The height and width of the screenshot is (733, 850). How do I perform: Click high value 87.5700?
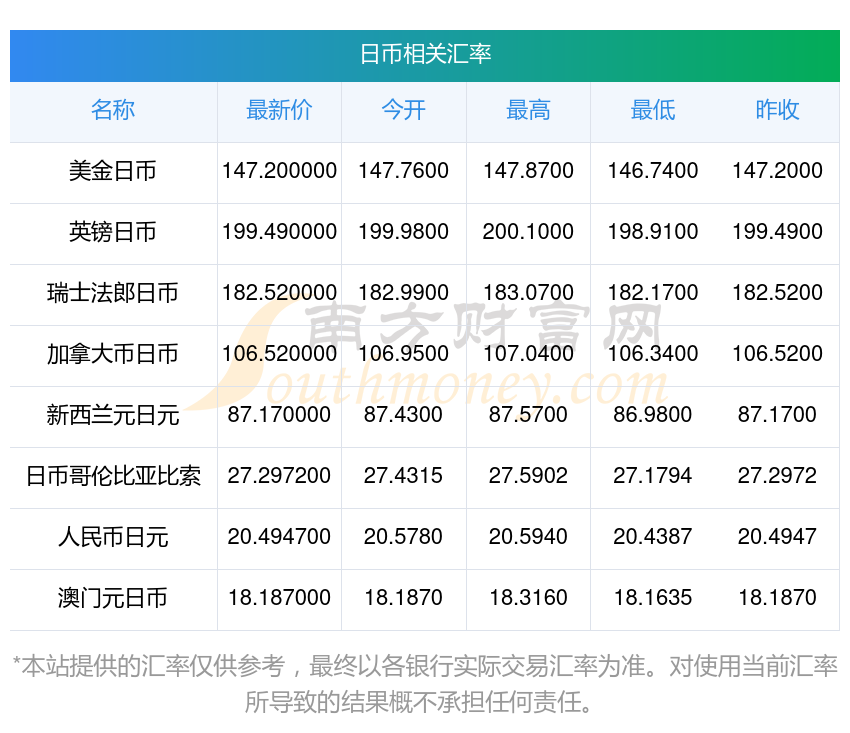[x=528, y=415]
